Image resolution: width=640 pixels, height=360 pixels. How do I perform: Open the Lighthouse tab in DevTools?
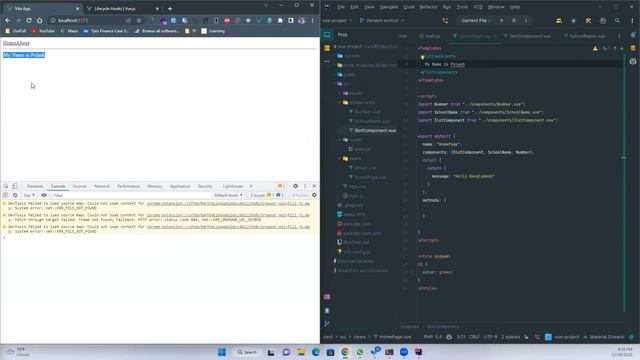pyautogui.click(x=233, y=186)
